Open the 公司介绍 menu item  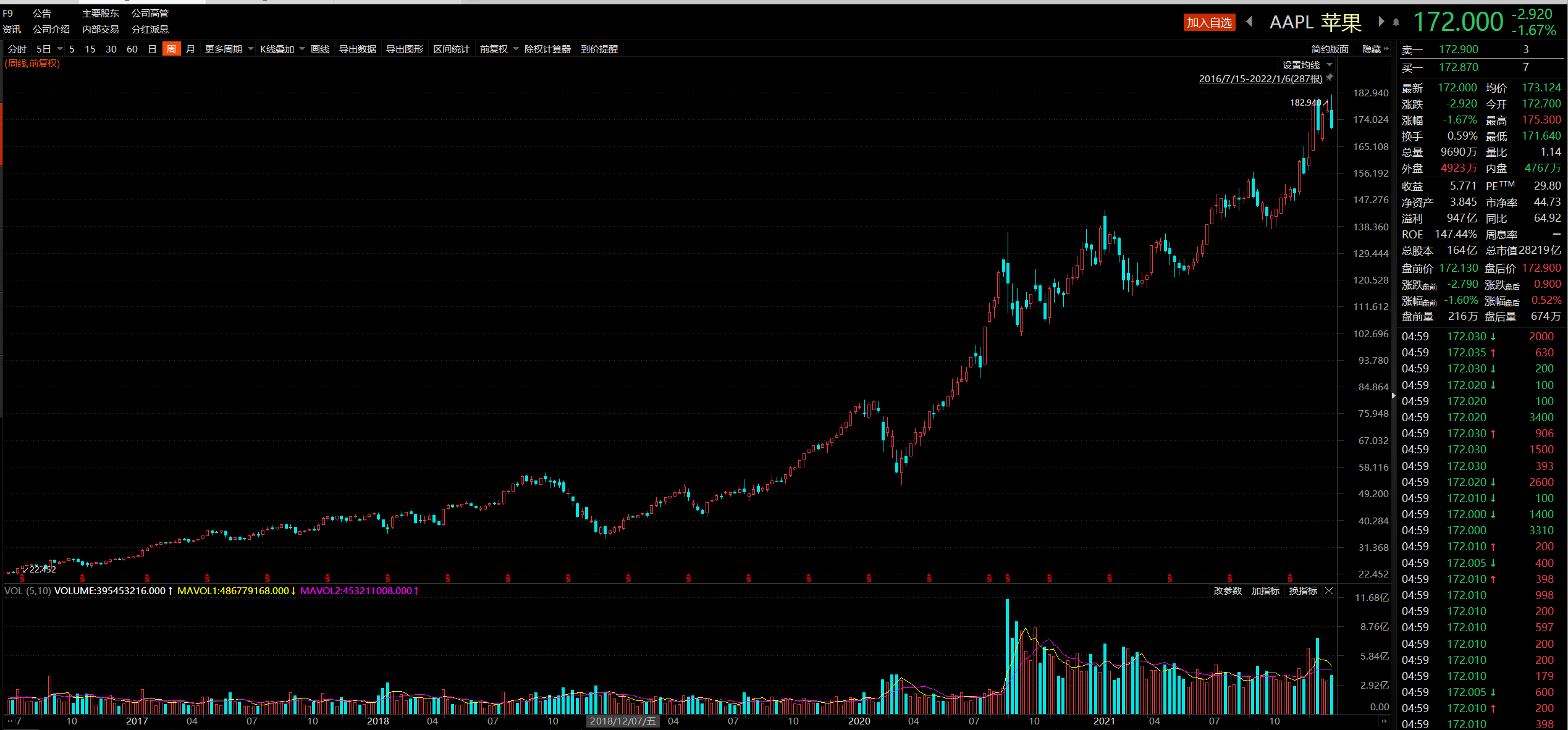tap(51, 29)
